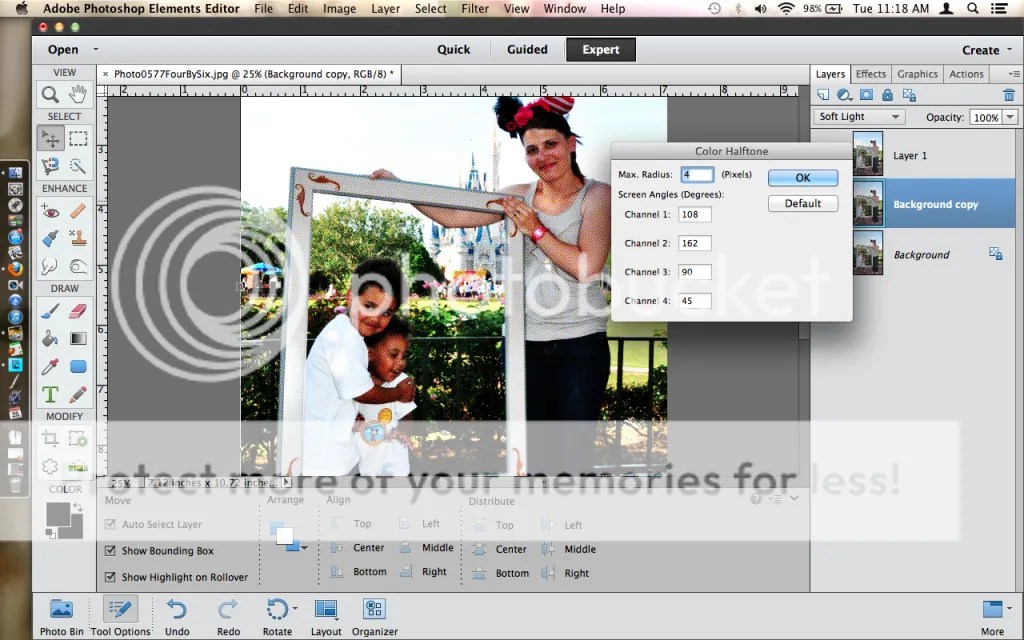Click the Undo button
This screenshot has width=1024, height=640.
(x=177, y=616)
